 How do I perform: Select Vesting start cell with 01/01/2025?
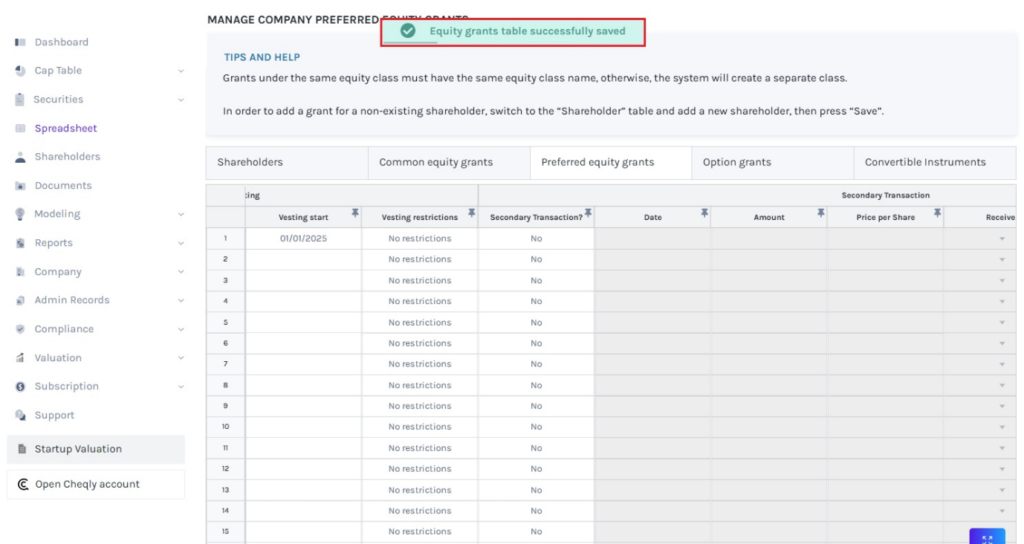coord(303,239)
